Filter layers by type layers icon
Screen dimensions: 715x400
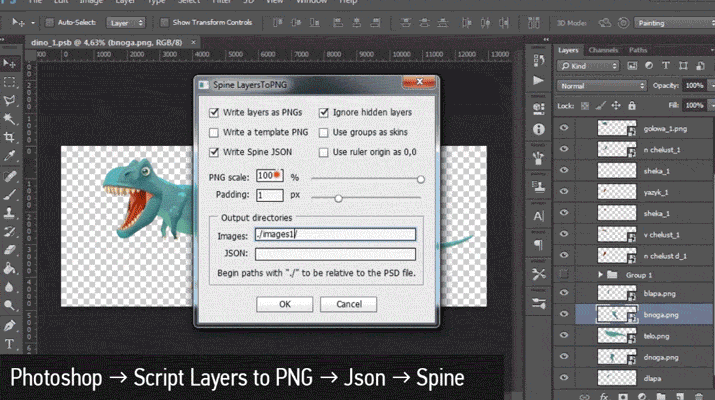(666, 66)
